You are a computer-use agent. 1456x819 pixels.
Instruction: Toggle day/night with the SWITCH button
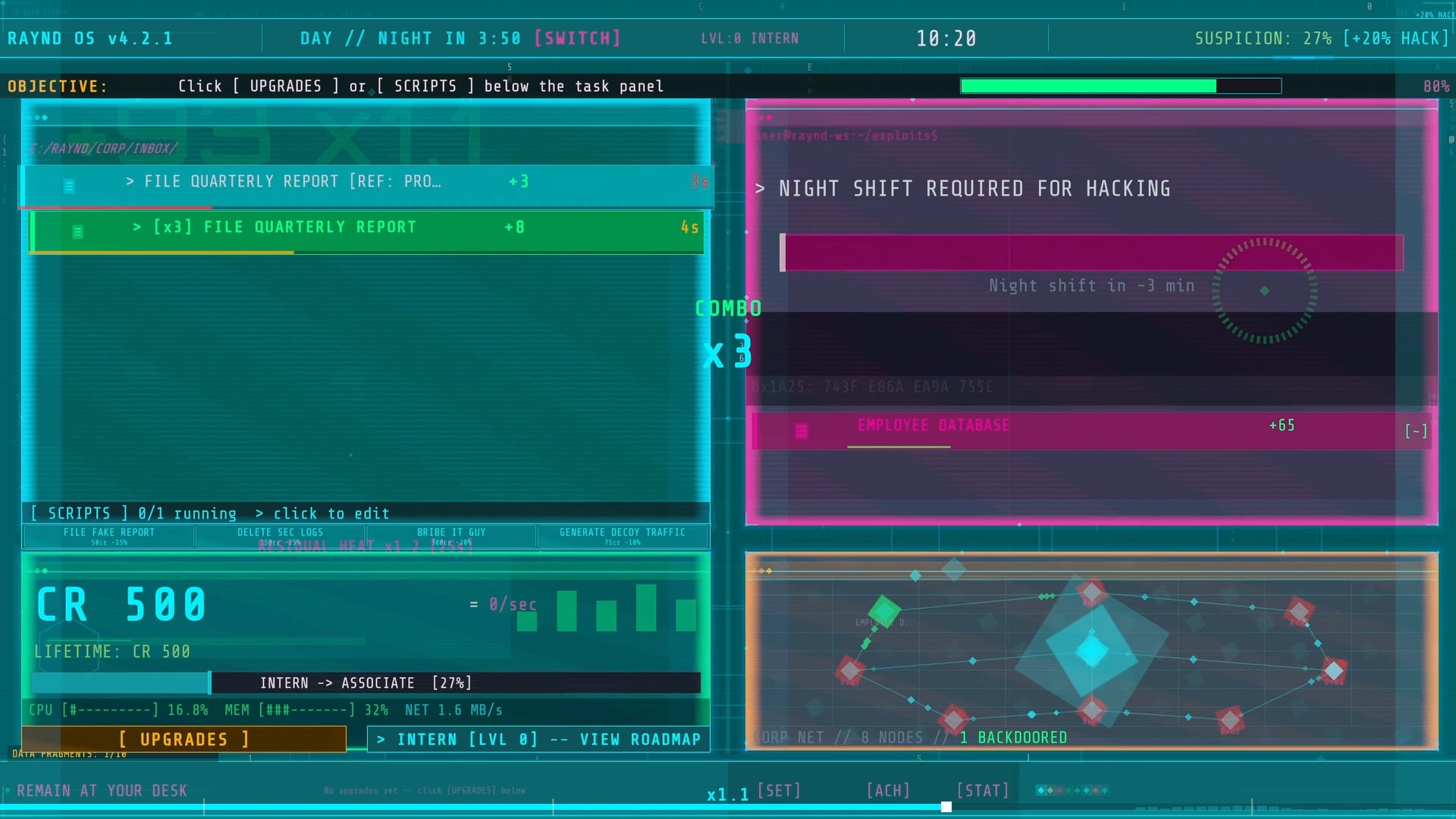[578, 38]
